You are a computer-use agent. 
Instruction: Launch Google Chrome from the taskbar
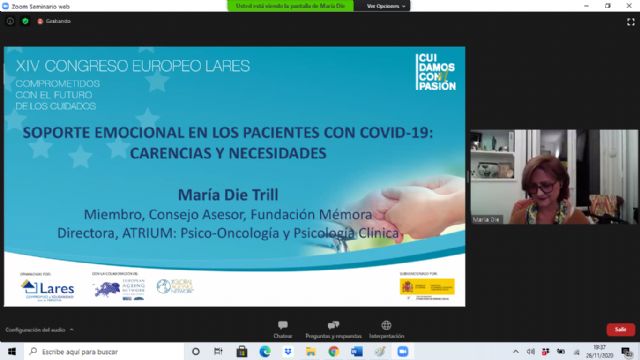tap(333, 351)
